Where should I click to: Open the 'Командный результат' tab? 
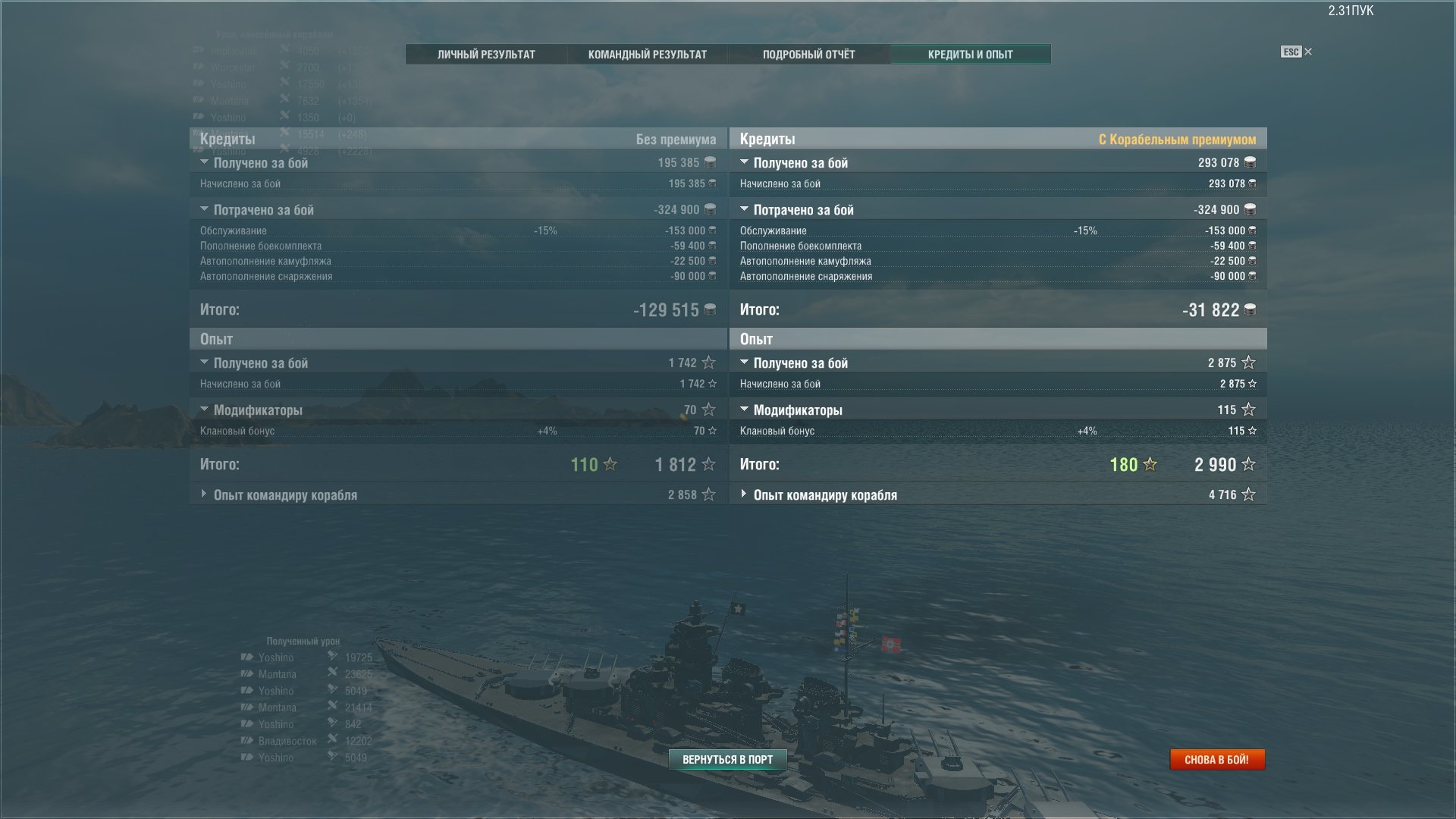648,55
